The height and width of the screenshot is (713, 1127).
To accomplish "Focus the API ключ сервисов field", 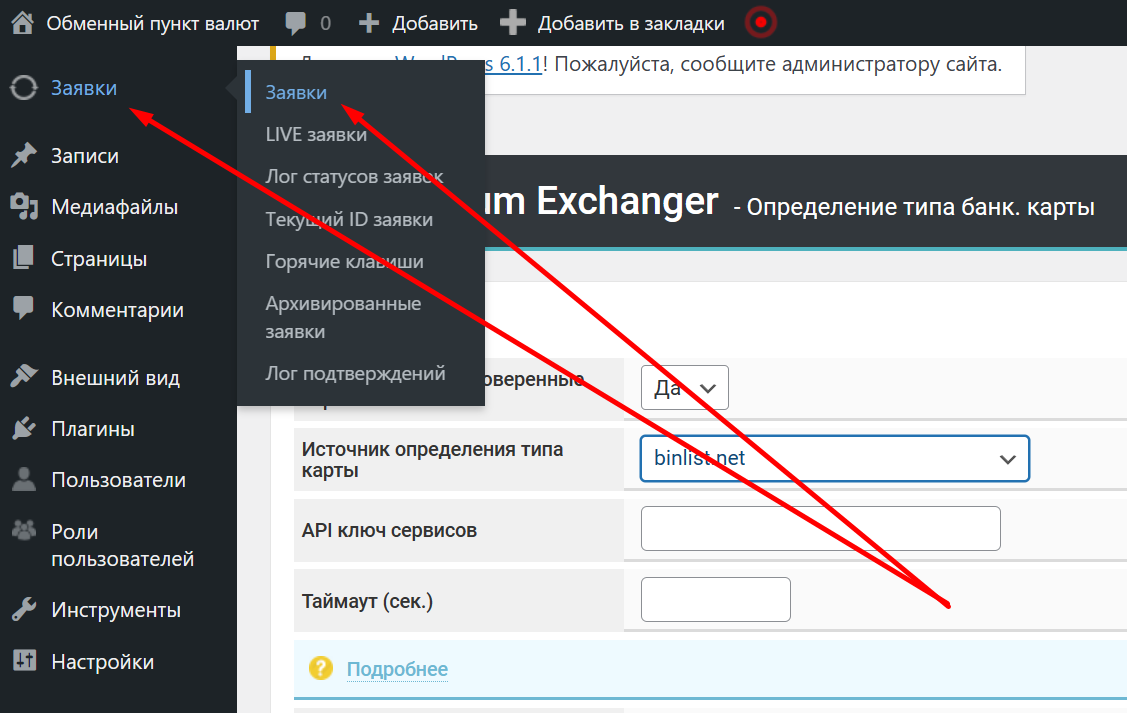I will pyautogui.click(x=820, y=529).
